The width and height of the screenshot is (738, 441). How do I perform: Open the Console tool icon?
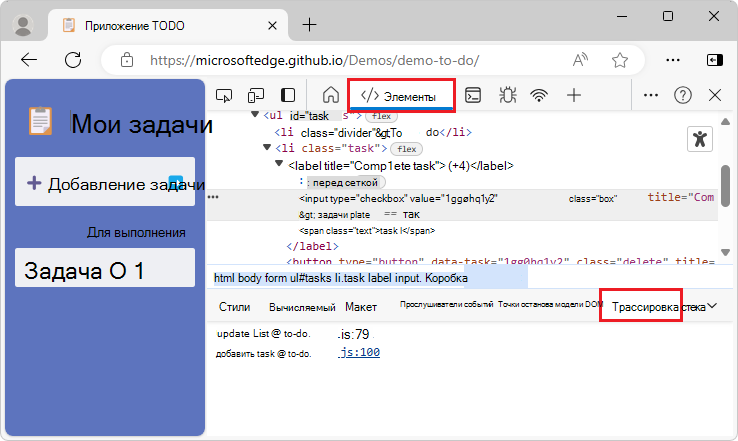[473, 95]
